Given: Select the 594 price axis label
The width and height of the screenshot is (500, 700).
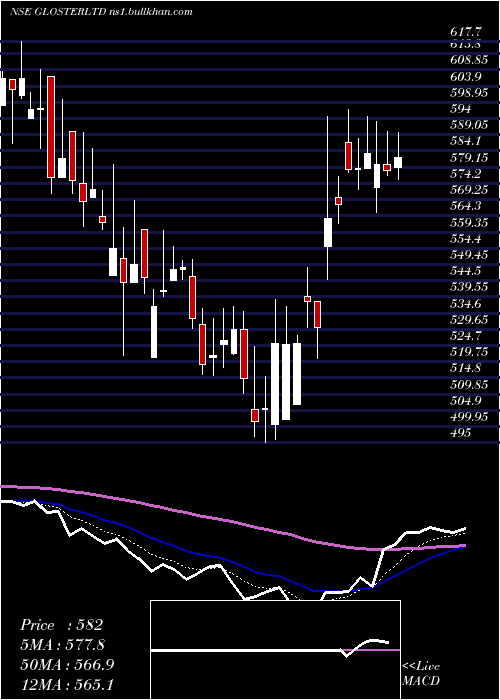Looking at the screenshot, I should (x=460, y=109).
